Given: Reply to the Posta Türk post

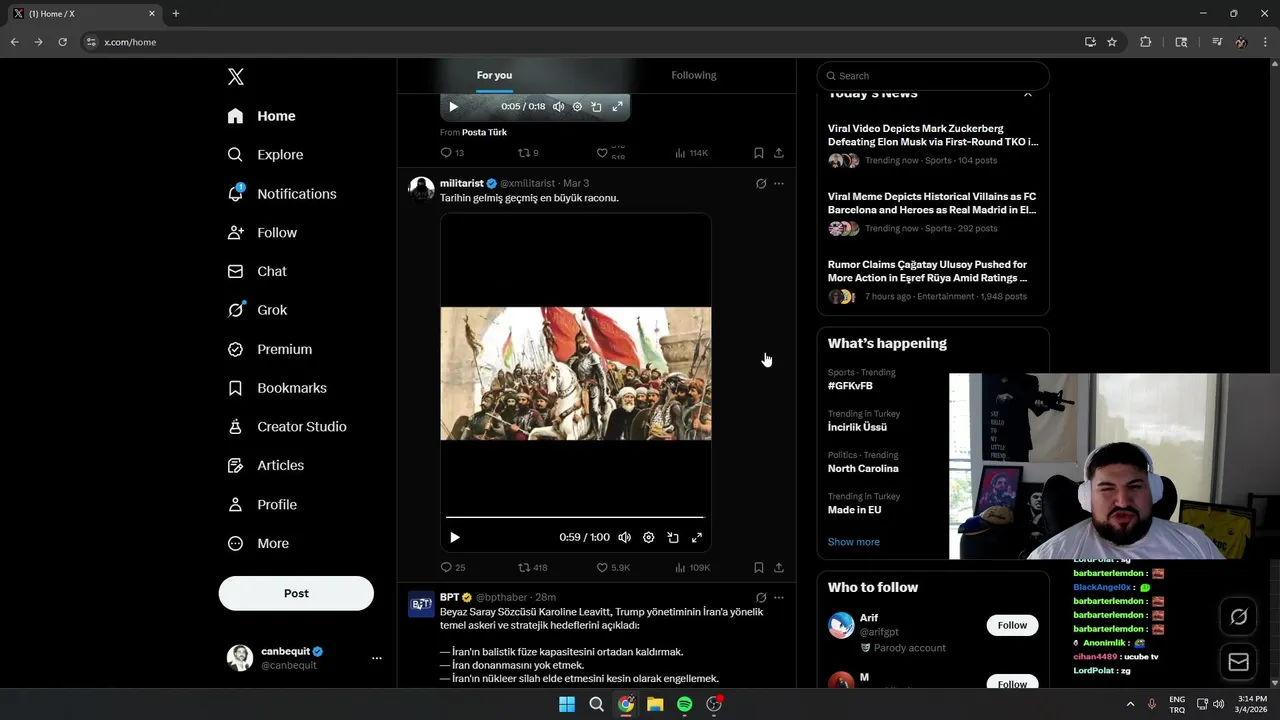Looking at the screenshot, I should [452, 153].
